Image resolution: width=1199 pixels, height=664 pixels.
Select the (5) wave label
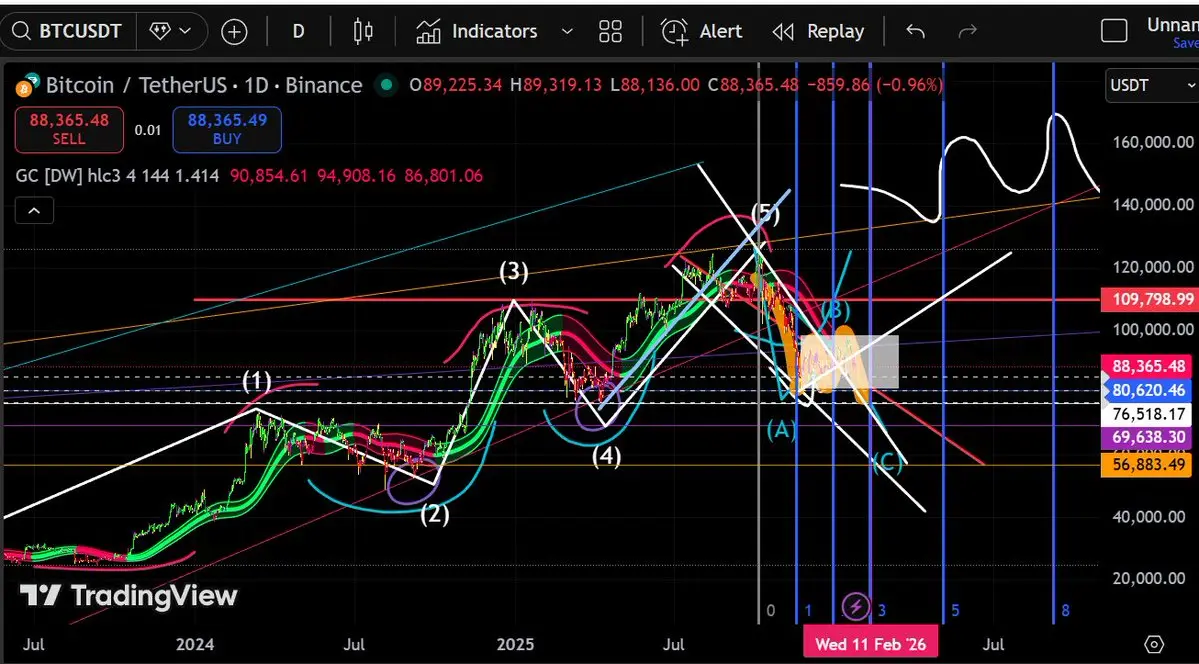click(765, 213)
